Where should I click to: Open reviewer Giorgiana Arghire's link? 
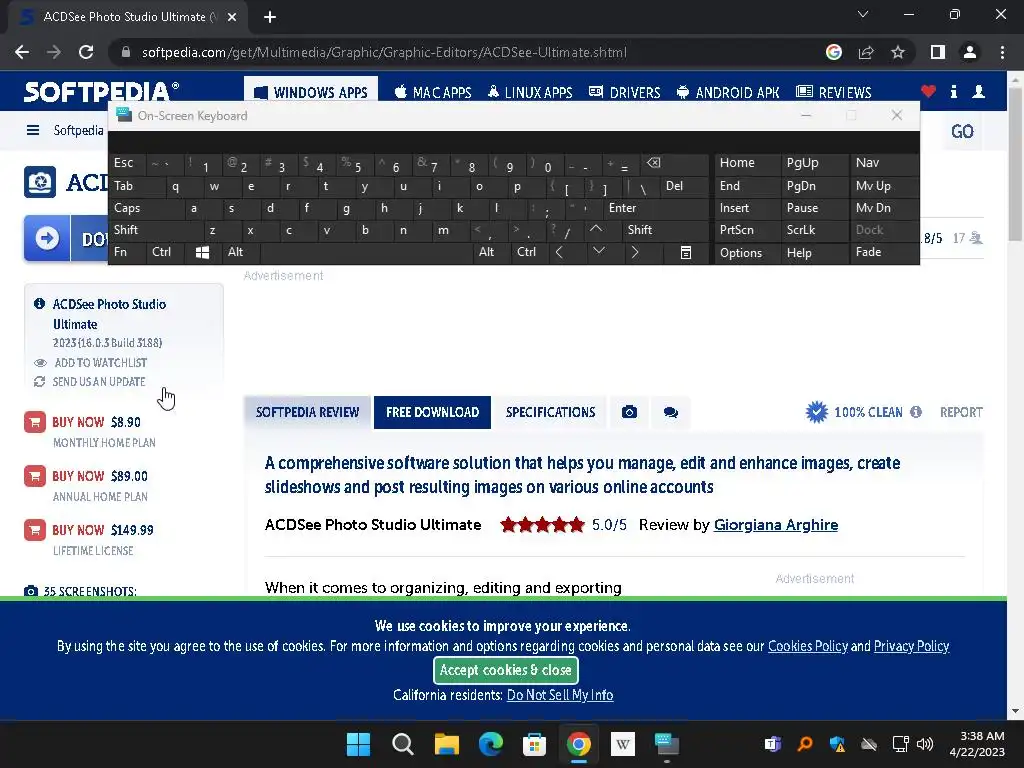(776, 525)
